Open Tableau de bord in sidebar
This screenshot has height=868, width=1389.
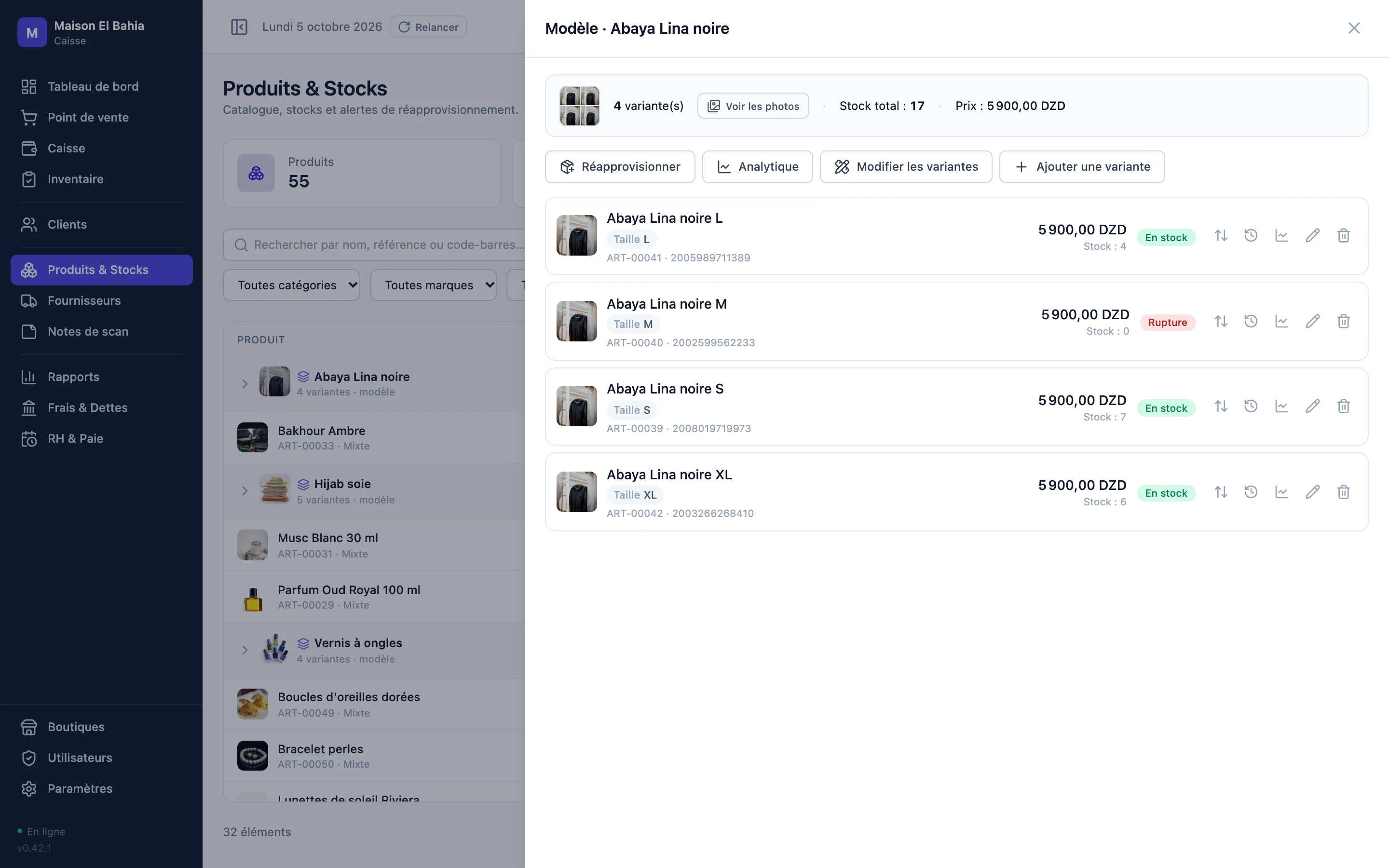102,87
